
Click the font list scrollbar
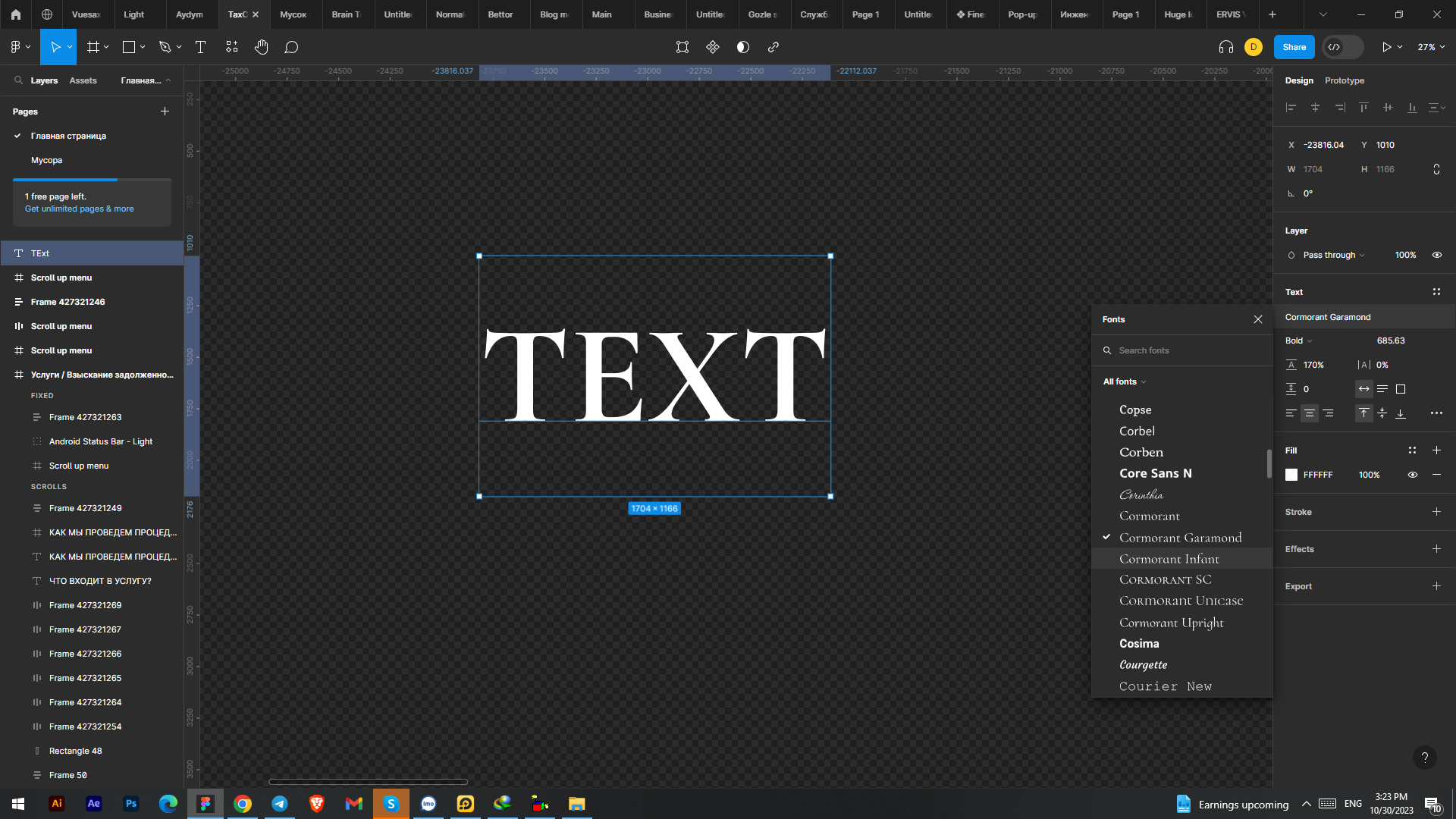point(1269,464)
